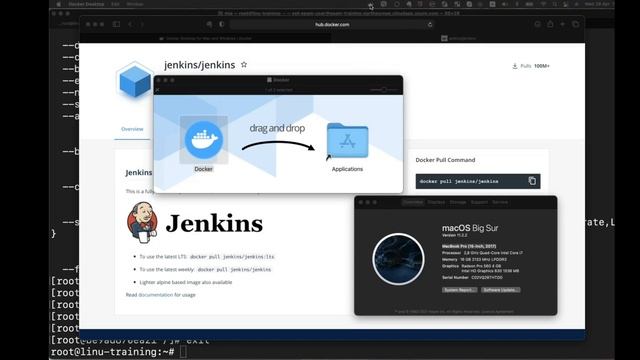Click the 'docker pull jenkins/jenkins:lts' code text
Viewport: 640px width, 360px height.
point(232,257)
